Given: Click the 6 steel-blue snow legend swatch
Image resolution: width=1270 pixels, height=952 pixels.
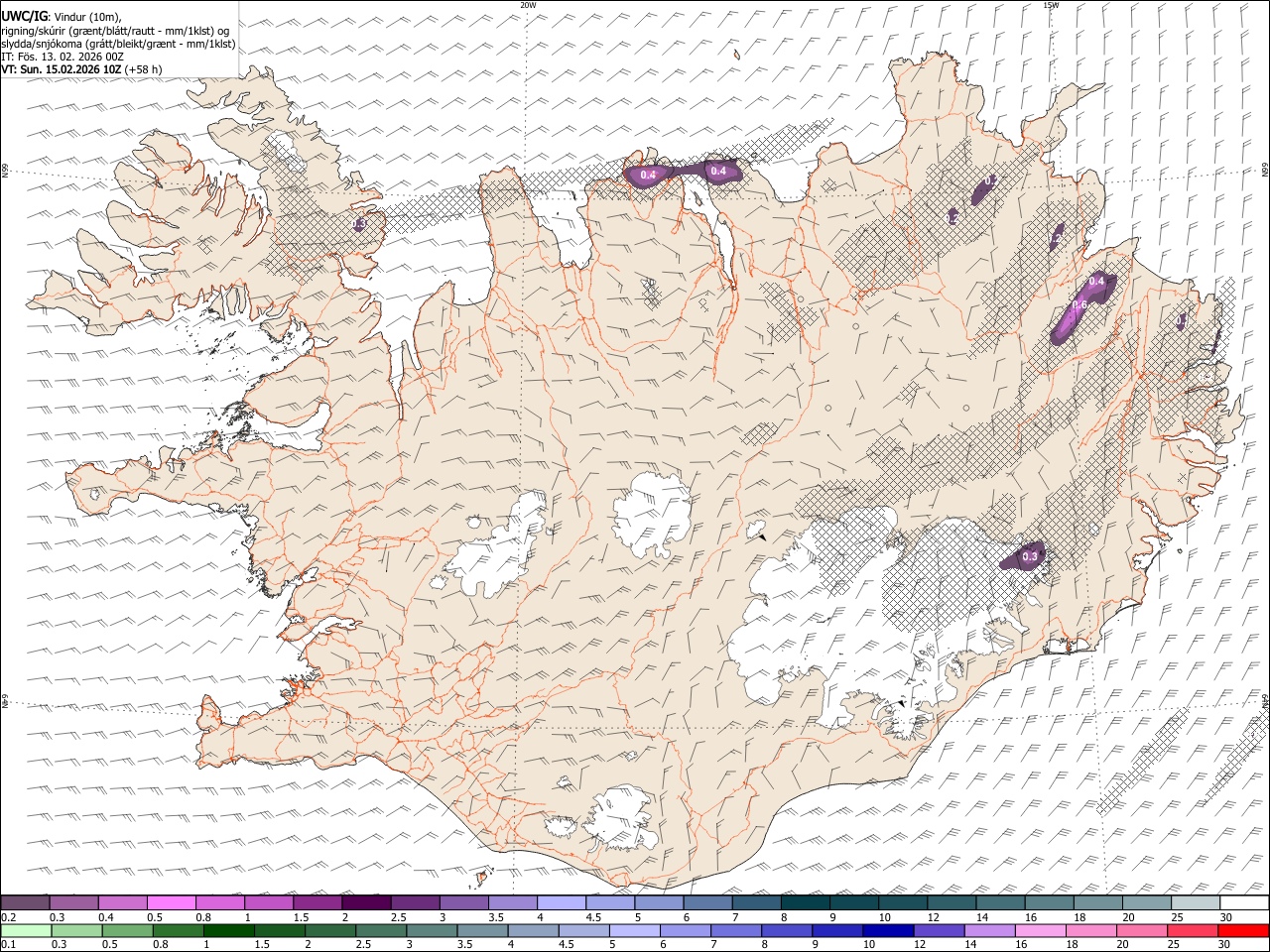Looking at the screenshot, I should 707,903.
